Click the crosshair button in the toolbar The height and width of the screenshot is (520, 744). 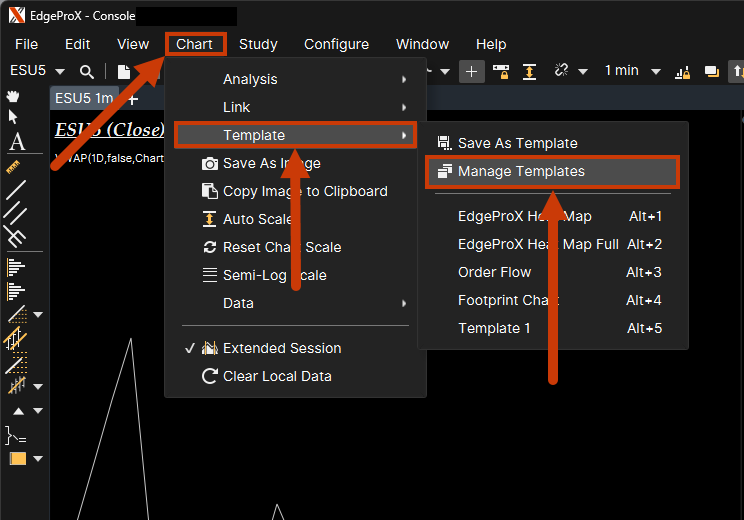click(472, 71)
